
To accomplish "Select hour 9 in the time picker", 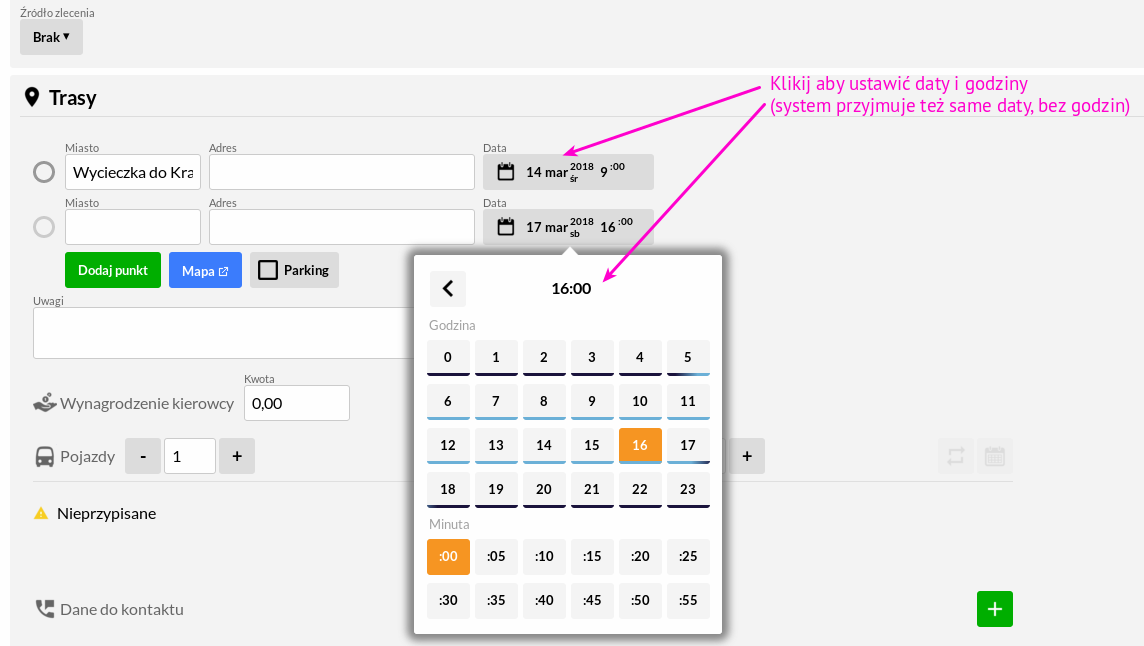I will 592,401.
